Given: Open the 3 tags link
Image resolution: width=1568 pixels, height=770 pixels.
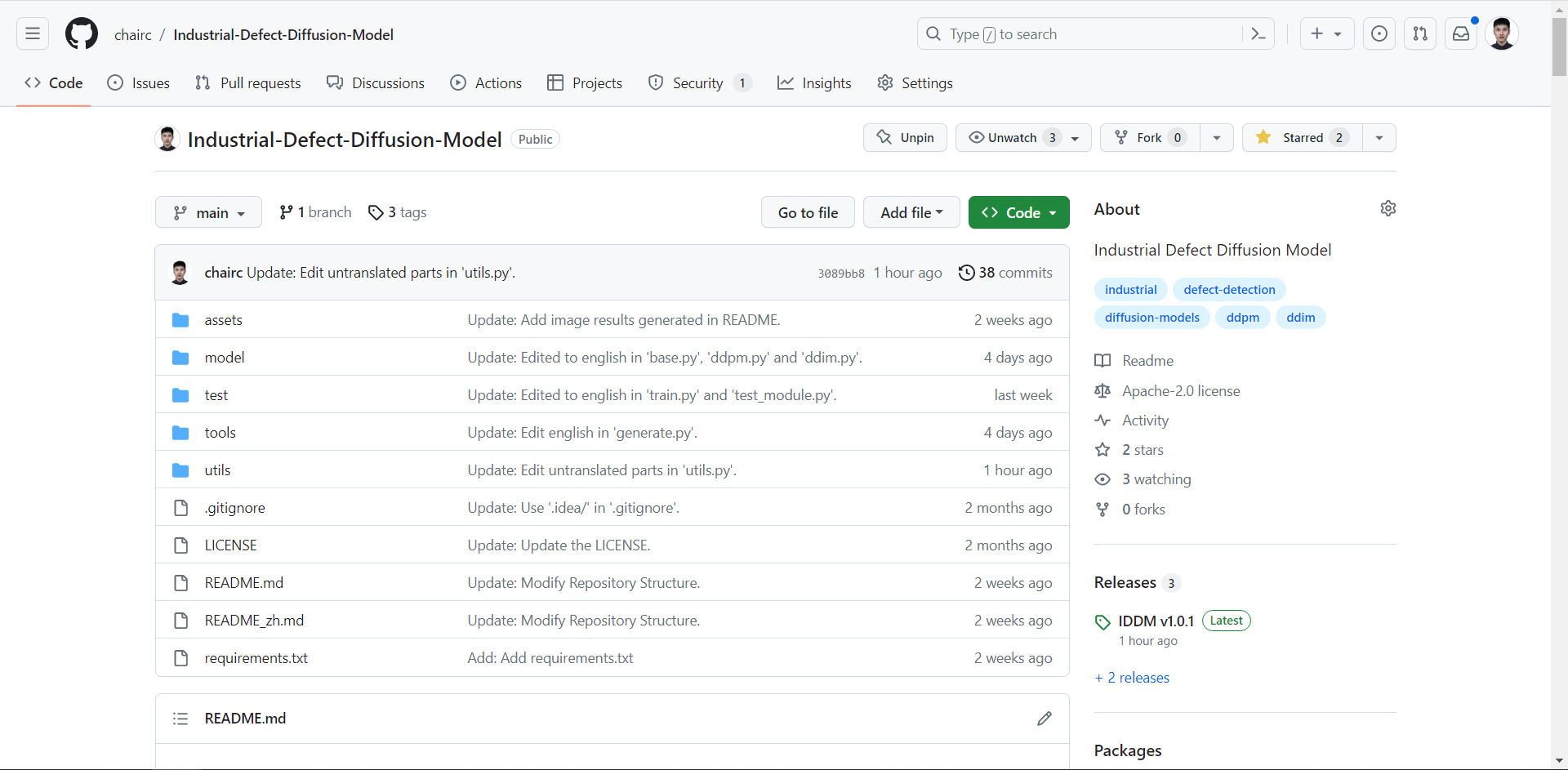Looking at the screenshot, I should (397, 212).
